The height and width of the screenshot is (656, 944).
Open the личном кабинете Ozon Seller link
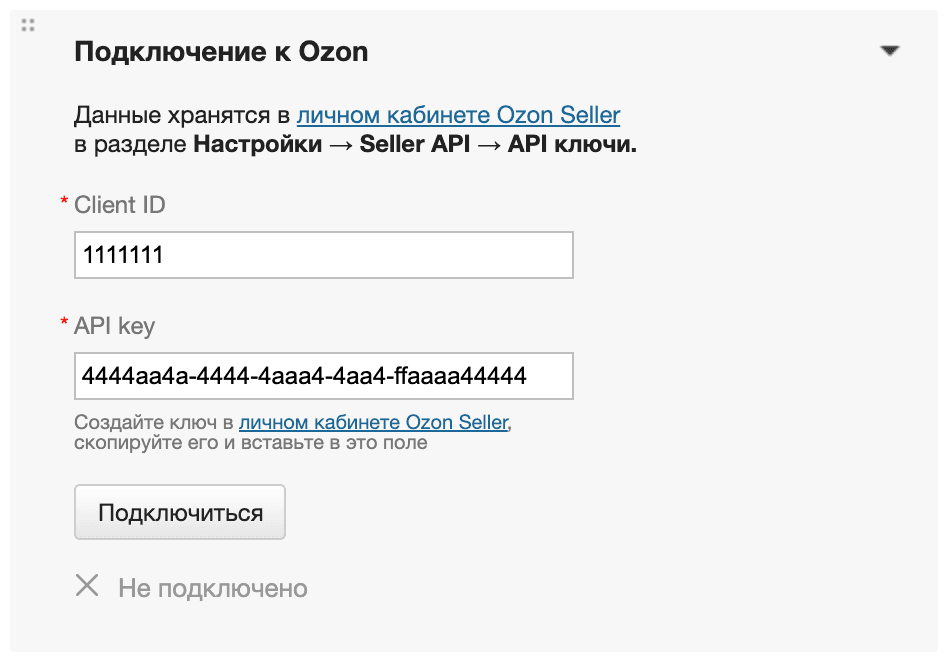coord(458,115)
